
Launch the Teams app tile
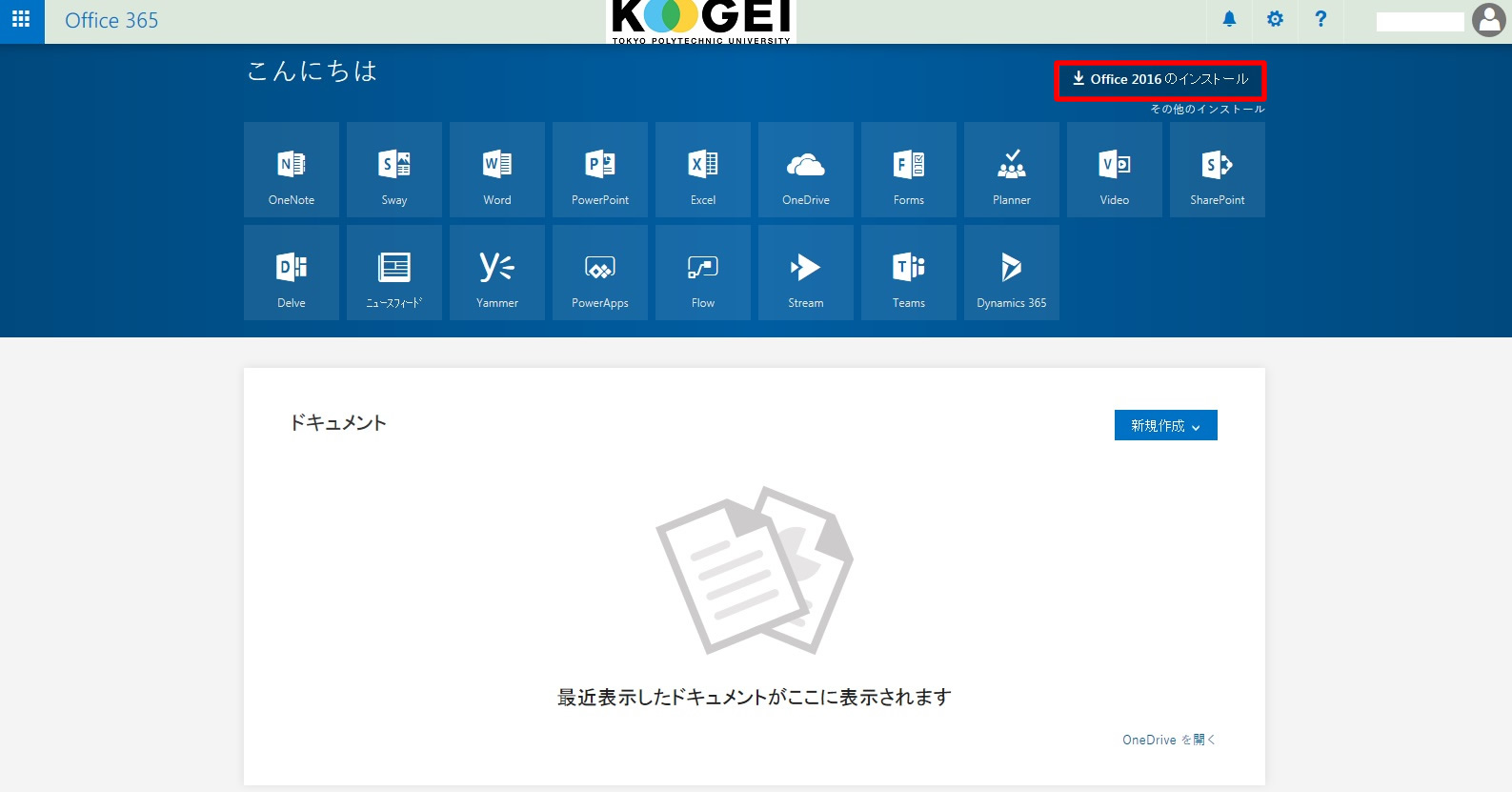[x=909, y=273]
